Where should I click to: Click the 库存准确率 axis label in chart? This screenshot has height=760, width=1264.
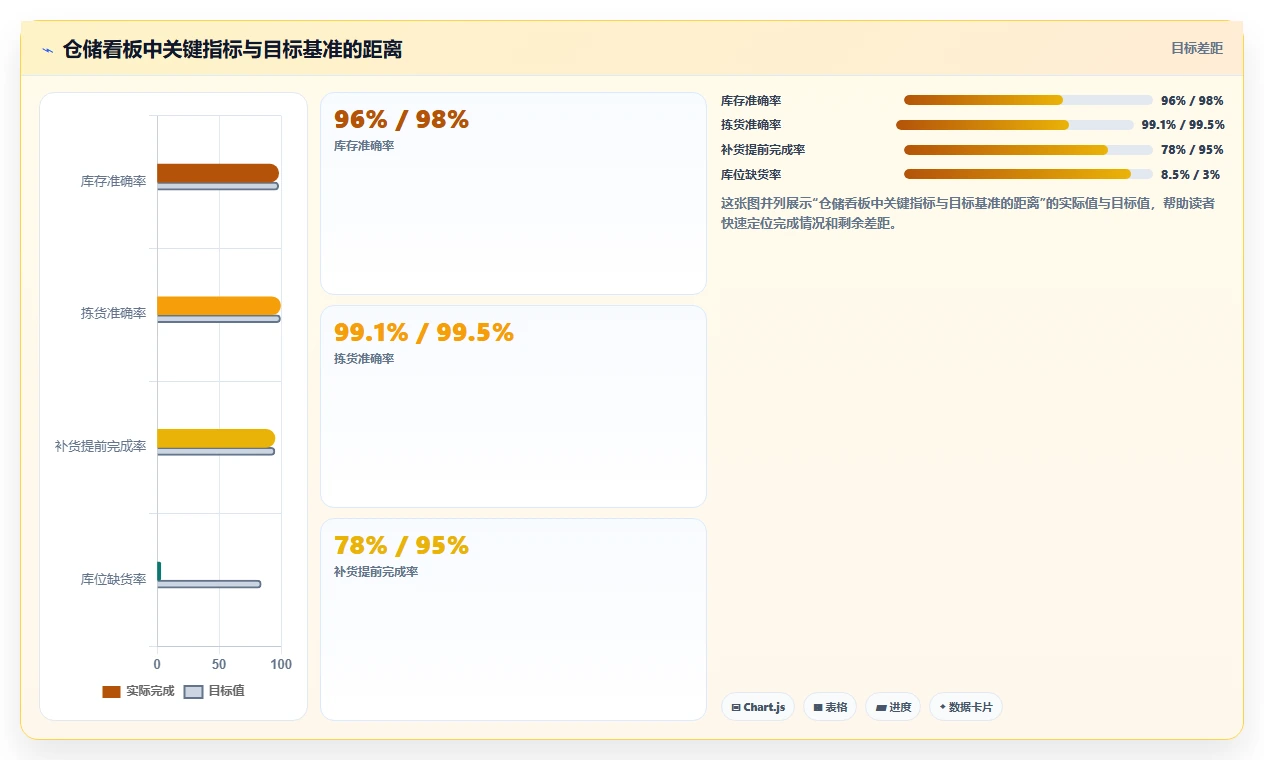pyautogui.click(x=113, y=181)
